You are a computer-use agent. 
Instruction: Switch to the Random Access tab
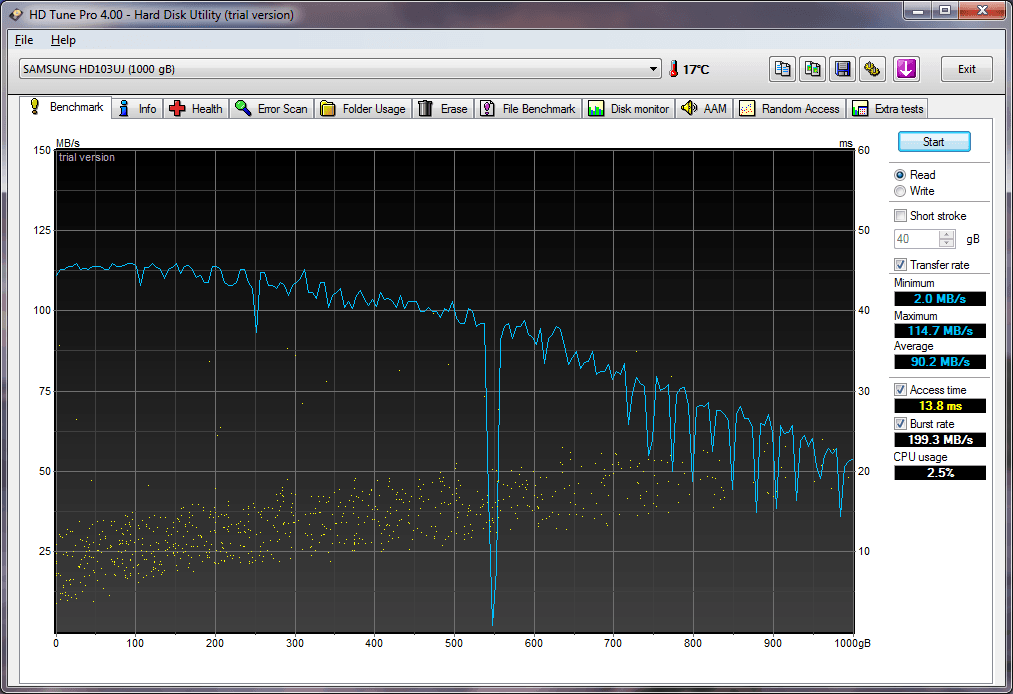[789, 109]
